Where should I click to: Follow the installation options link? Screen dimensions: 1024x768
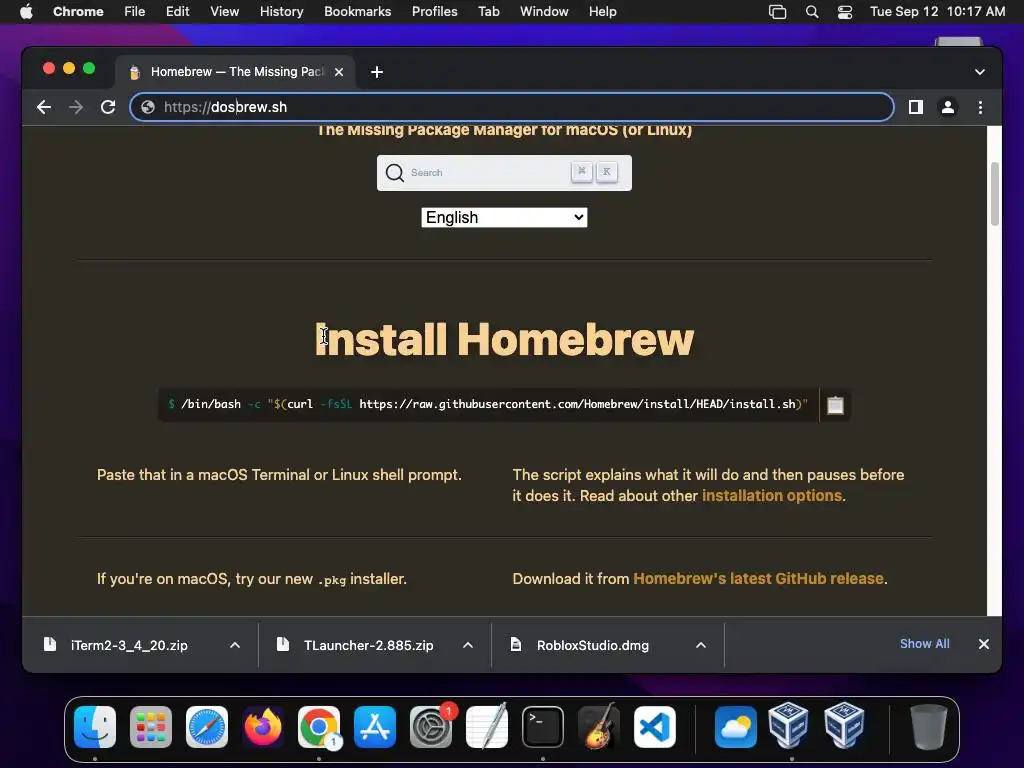coord(772,496)
